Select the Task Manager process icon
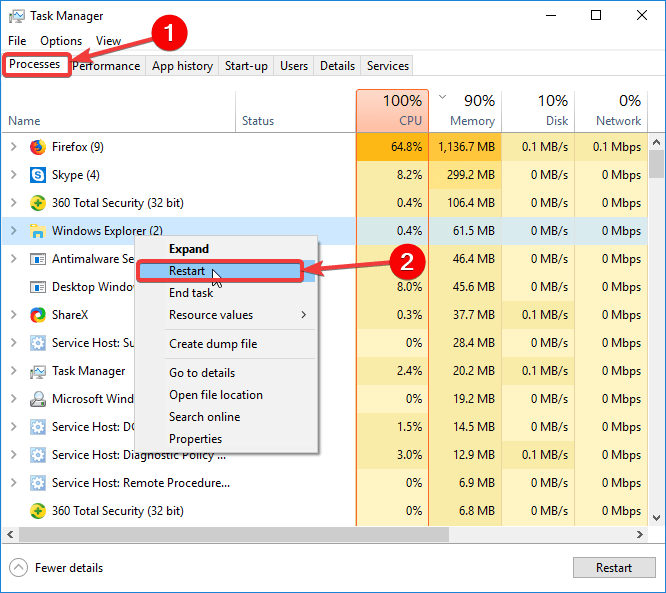Viewport: 666px width, 593px height. [x=38, y=371]
